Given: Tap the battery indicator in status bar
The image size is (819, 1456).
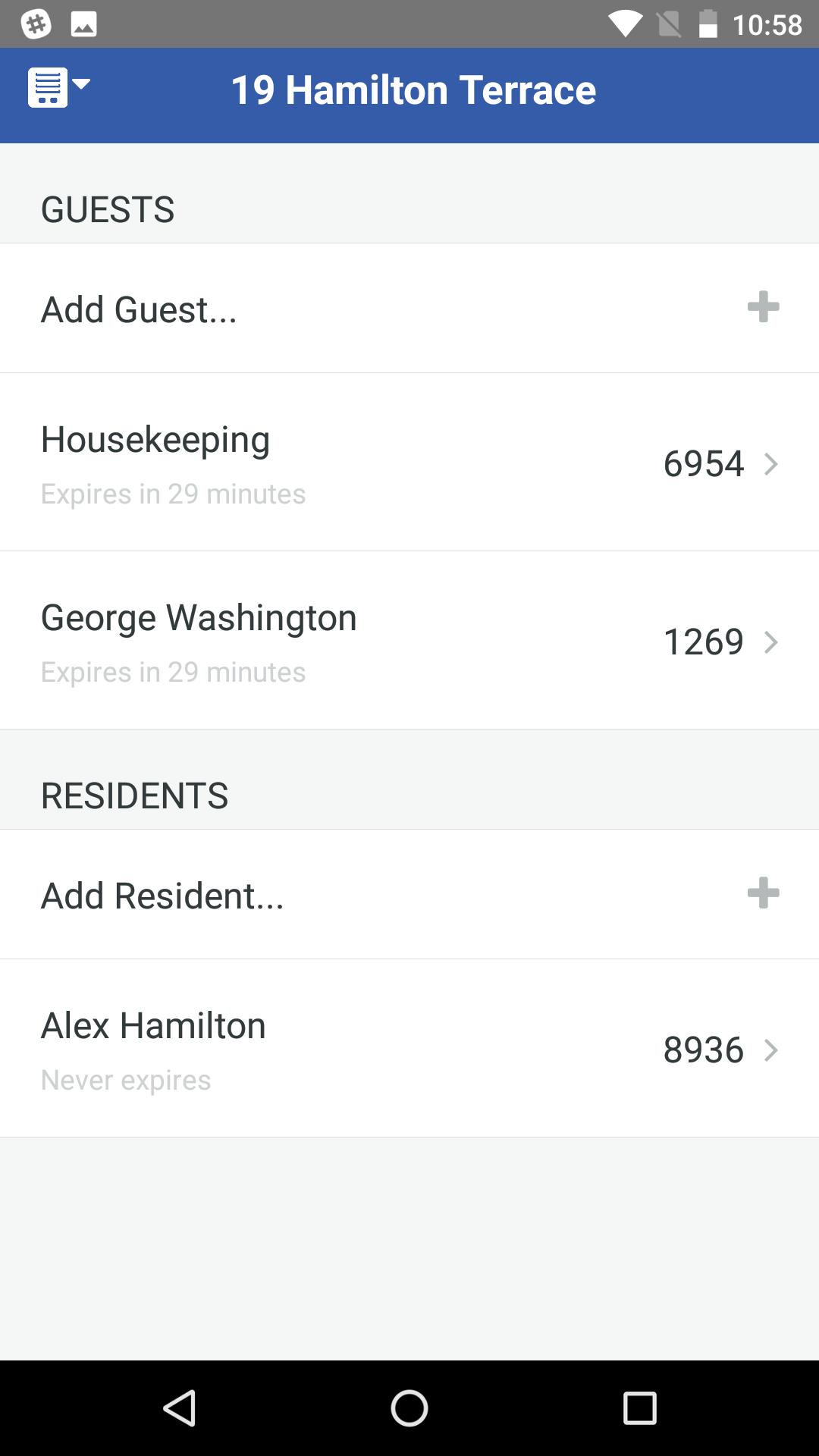Looking at the screenshot, I should 708,24.
